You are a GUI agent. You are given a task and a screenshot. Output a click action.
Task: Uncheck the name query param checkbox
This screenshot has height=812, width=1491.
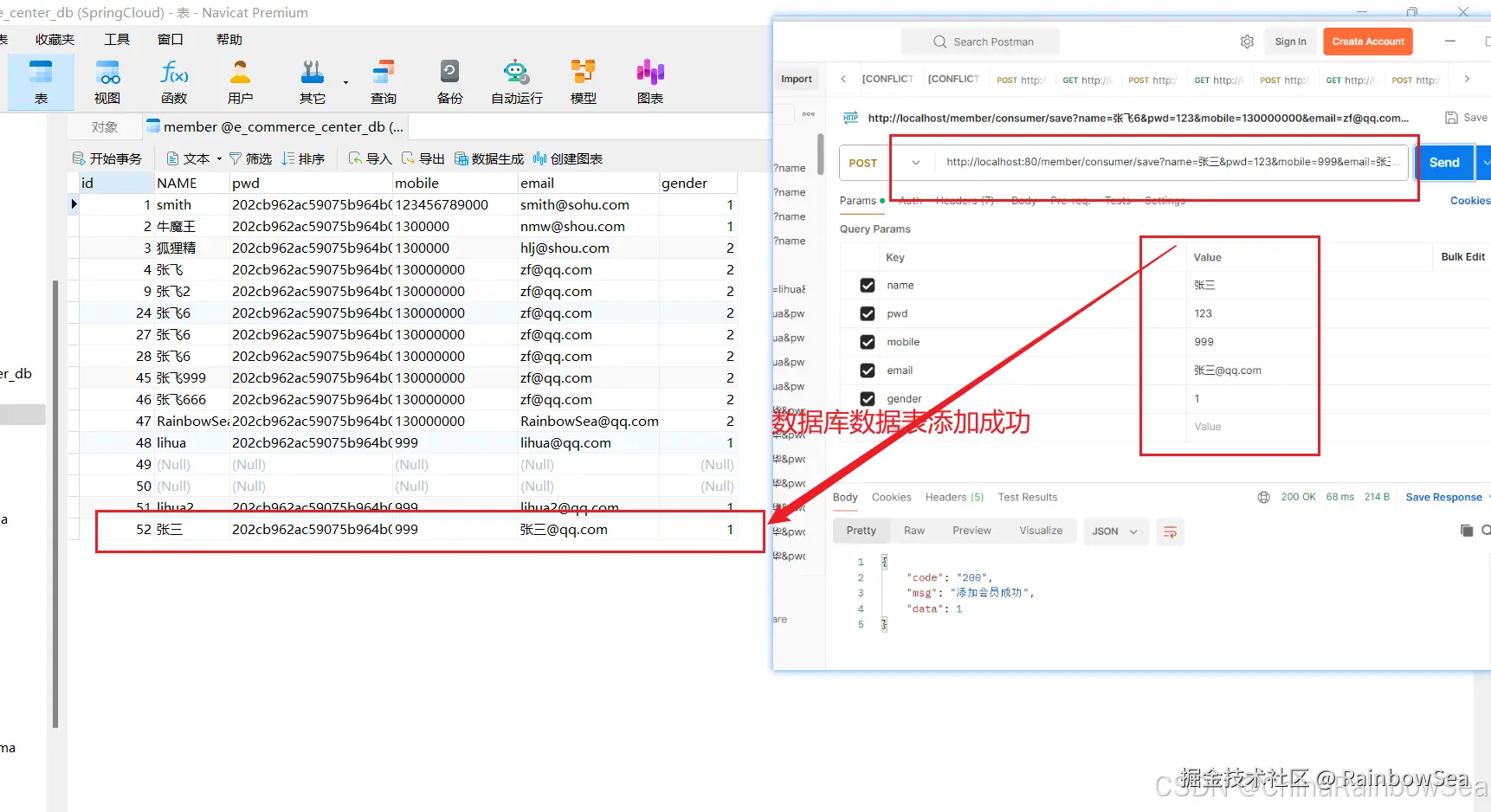click(868, 286)
